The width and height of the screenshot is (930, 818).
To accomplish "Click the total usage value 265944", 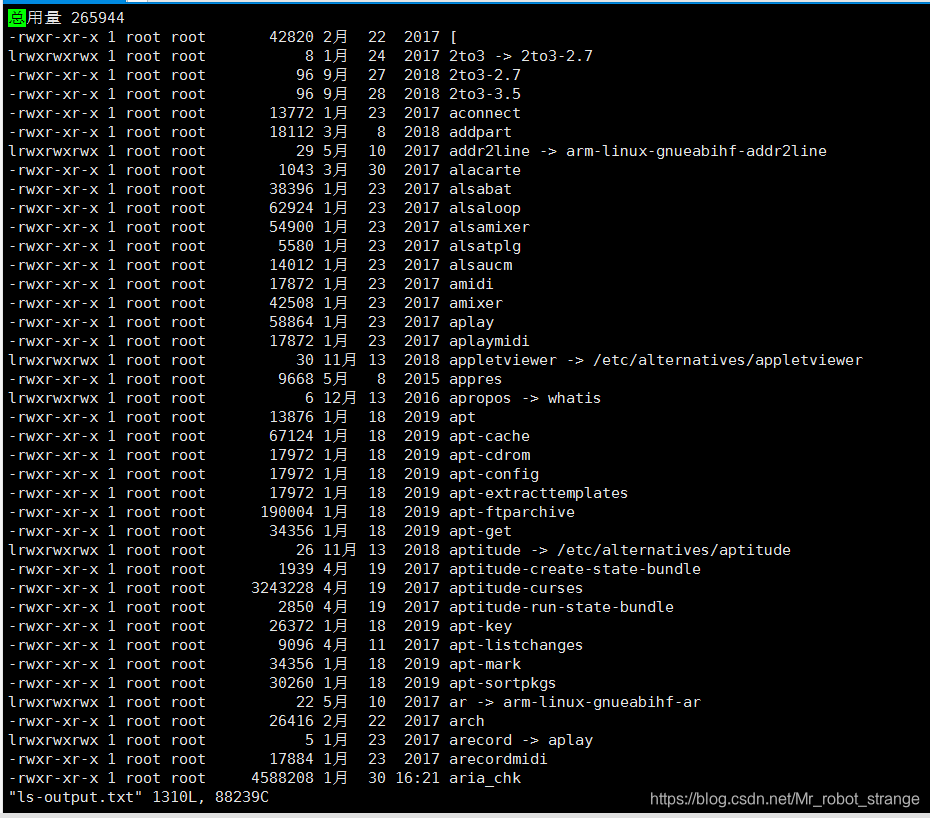I will [x=98, y=18].
